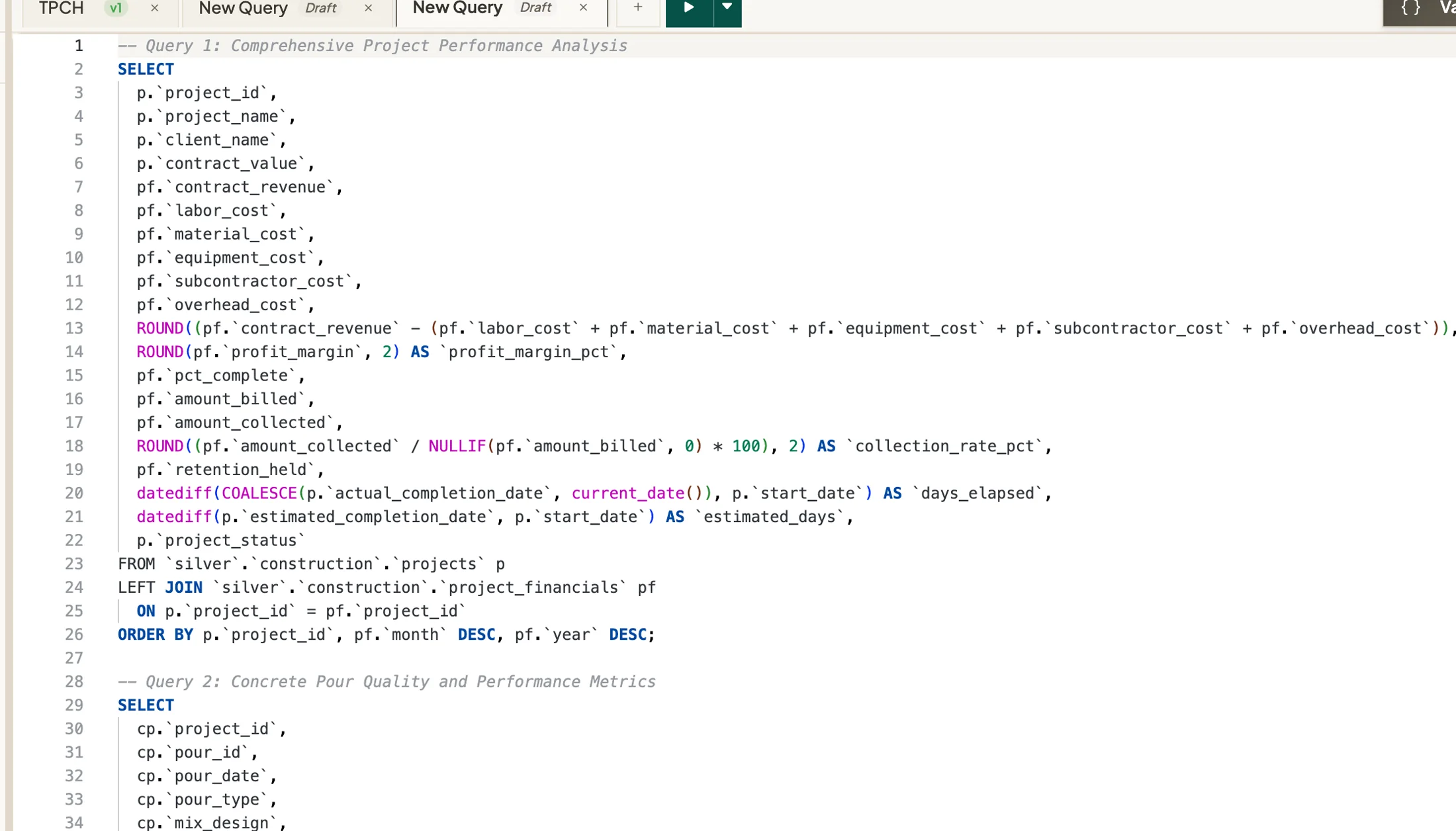The width and height of the screenshot is (1456, 831).
Task: Click pf.`amount_billed` on line 16
Action: [x=225, y=400]
